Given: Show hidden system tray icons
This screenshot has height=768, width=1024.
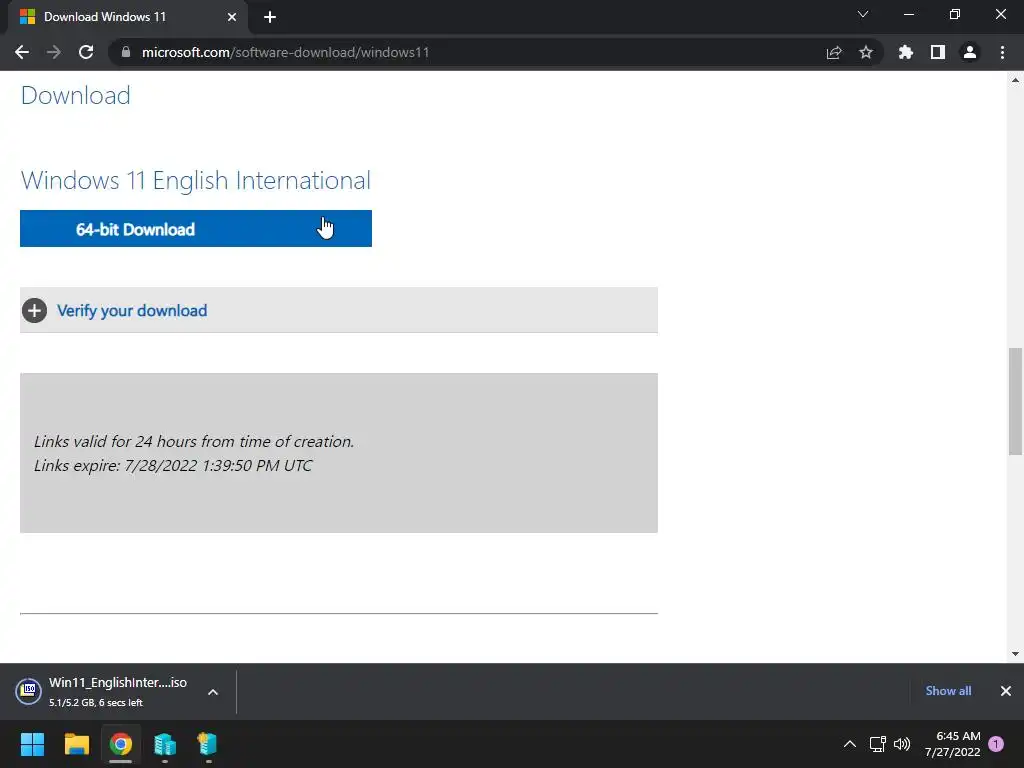Looking at the screenshot, I should point(850,744).
